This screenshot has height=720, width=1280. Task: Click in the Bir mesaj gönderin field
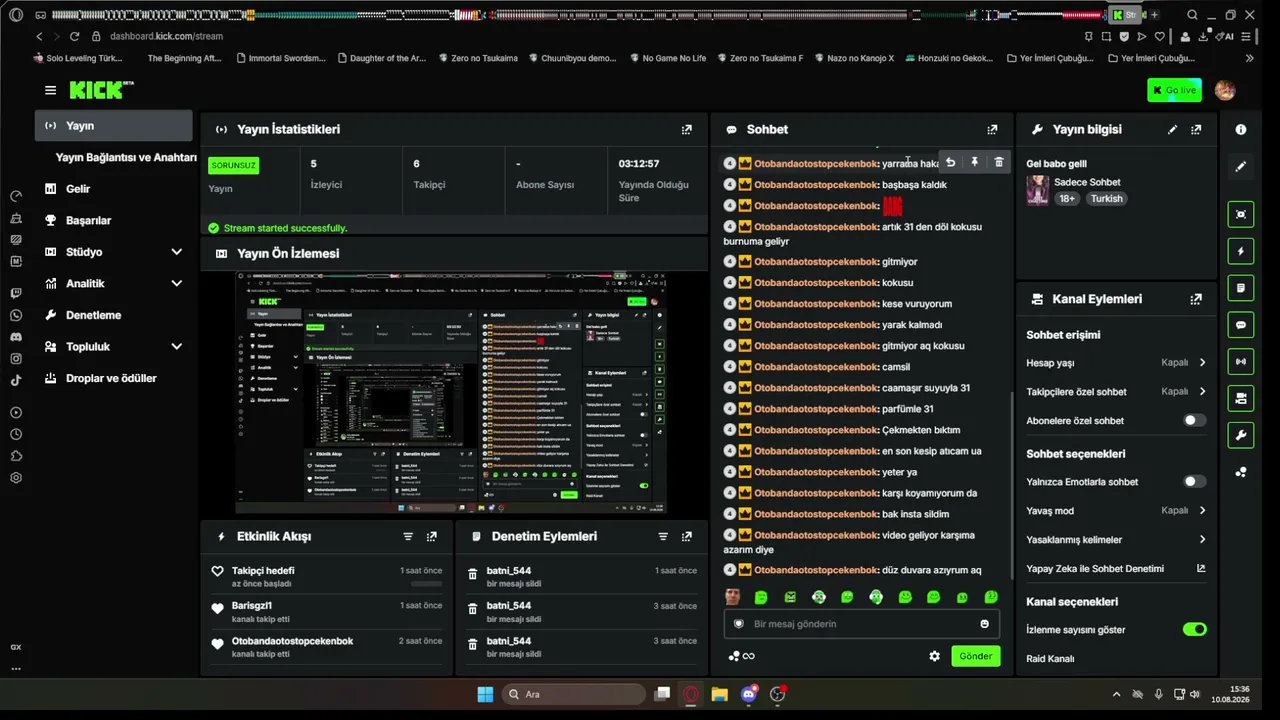click(862, 624)
